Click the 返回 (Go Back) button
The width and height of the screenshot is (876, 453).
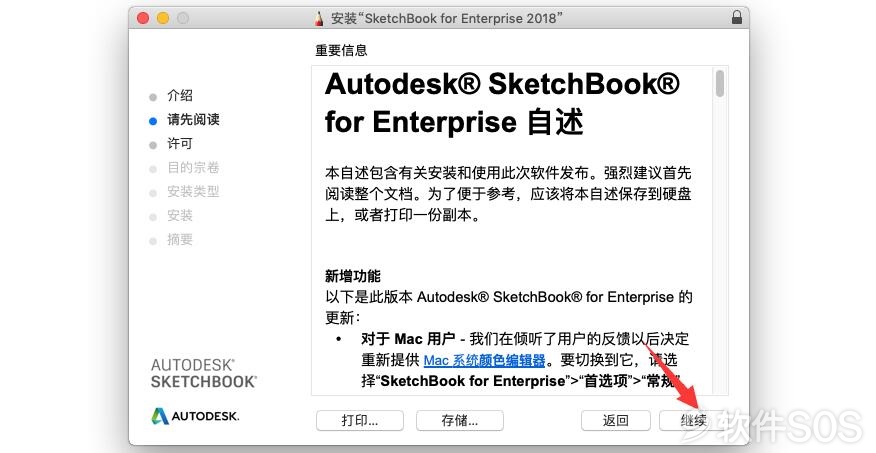[x=616, y=421]
